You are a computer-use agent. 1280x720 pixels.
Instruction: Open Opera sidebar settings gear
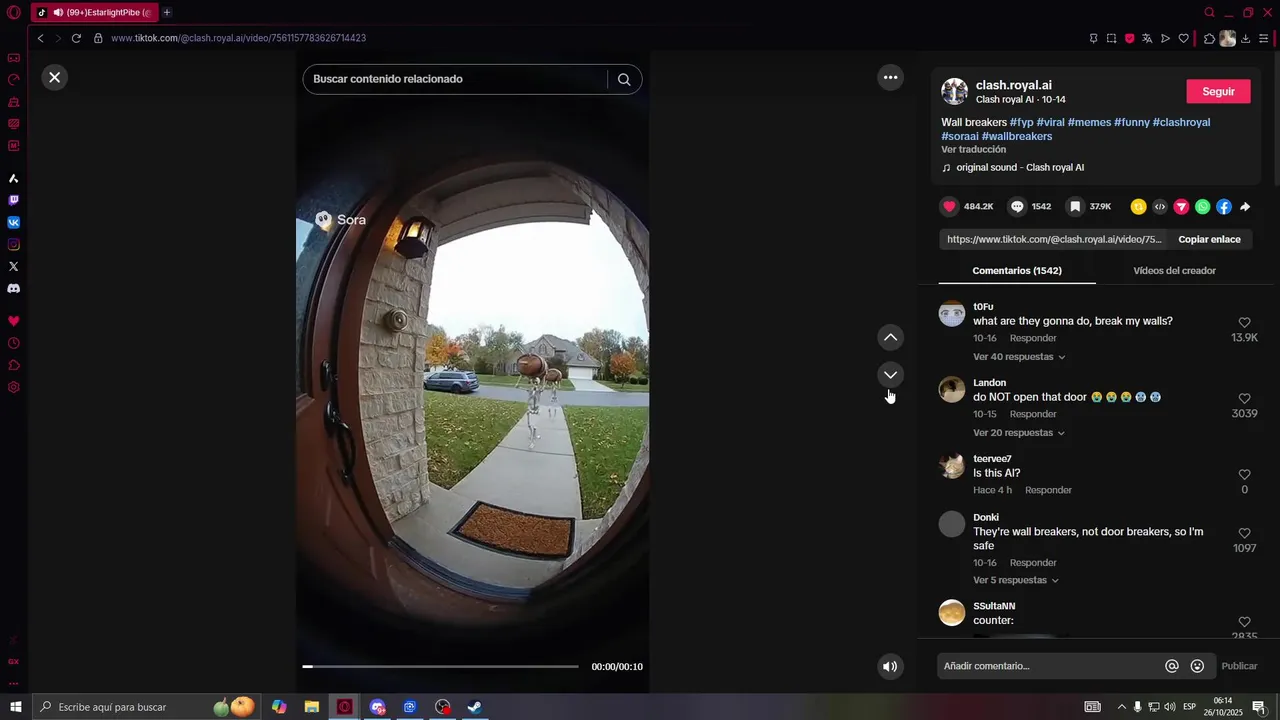(13, 387)
